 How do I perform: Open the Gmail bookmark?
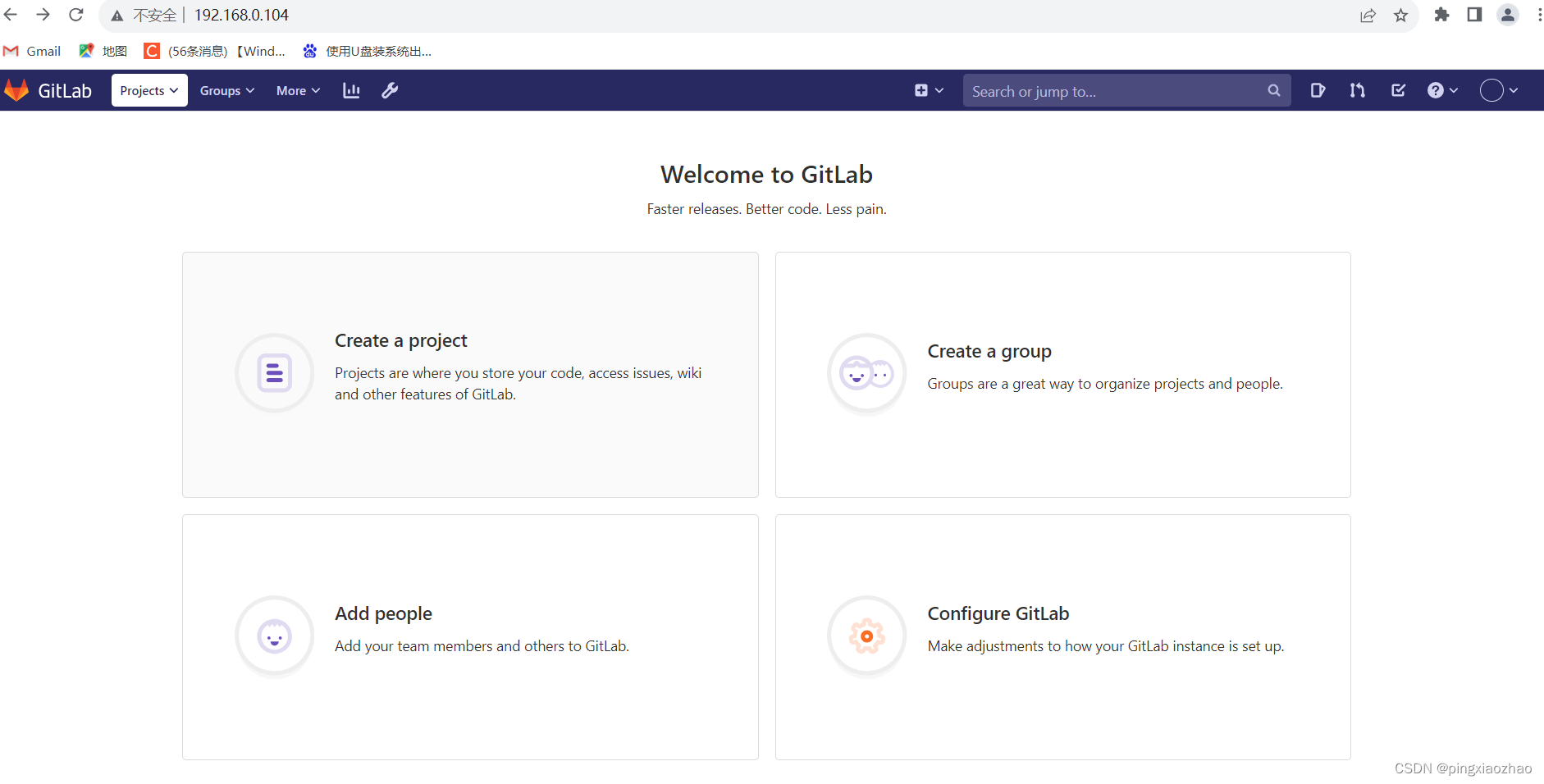point(32,51)
